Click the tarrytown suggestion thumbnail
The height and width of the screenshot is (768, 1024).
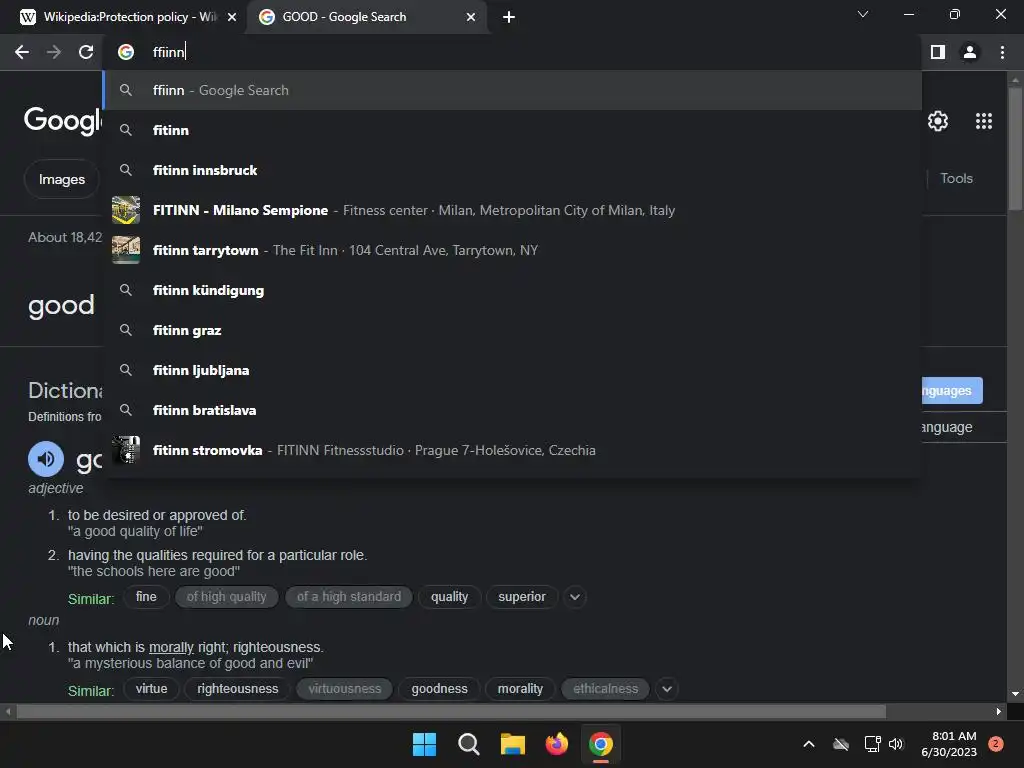pyautogui.click(x=126, y=250)
